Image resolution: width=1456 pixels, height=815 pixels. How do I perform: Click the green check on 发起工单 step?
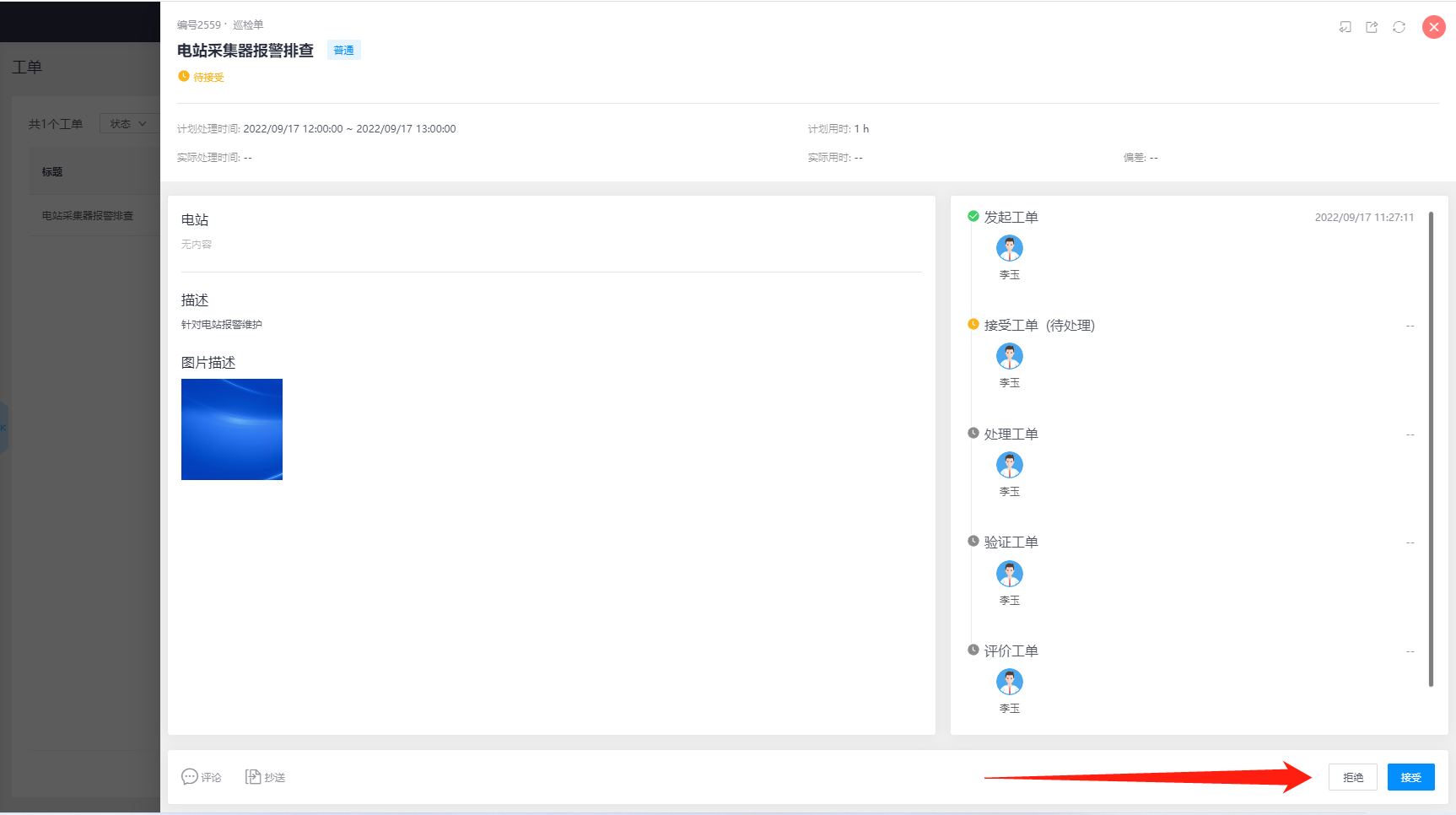973,216
